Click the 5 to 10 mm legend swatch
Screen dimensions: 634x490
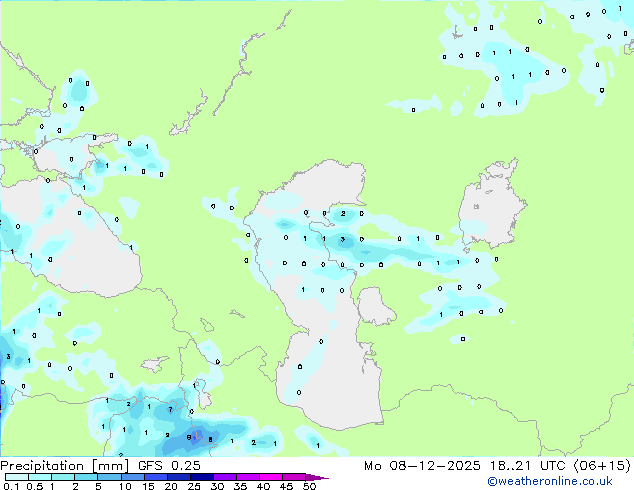tap(109, 477)
